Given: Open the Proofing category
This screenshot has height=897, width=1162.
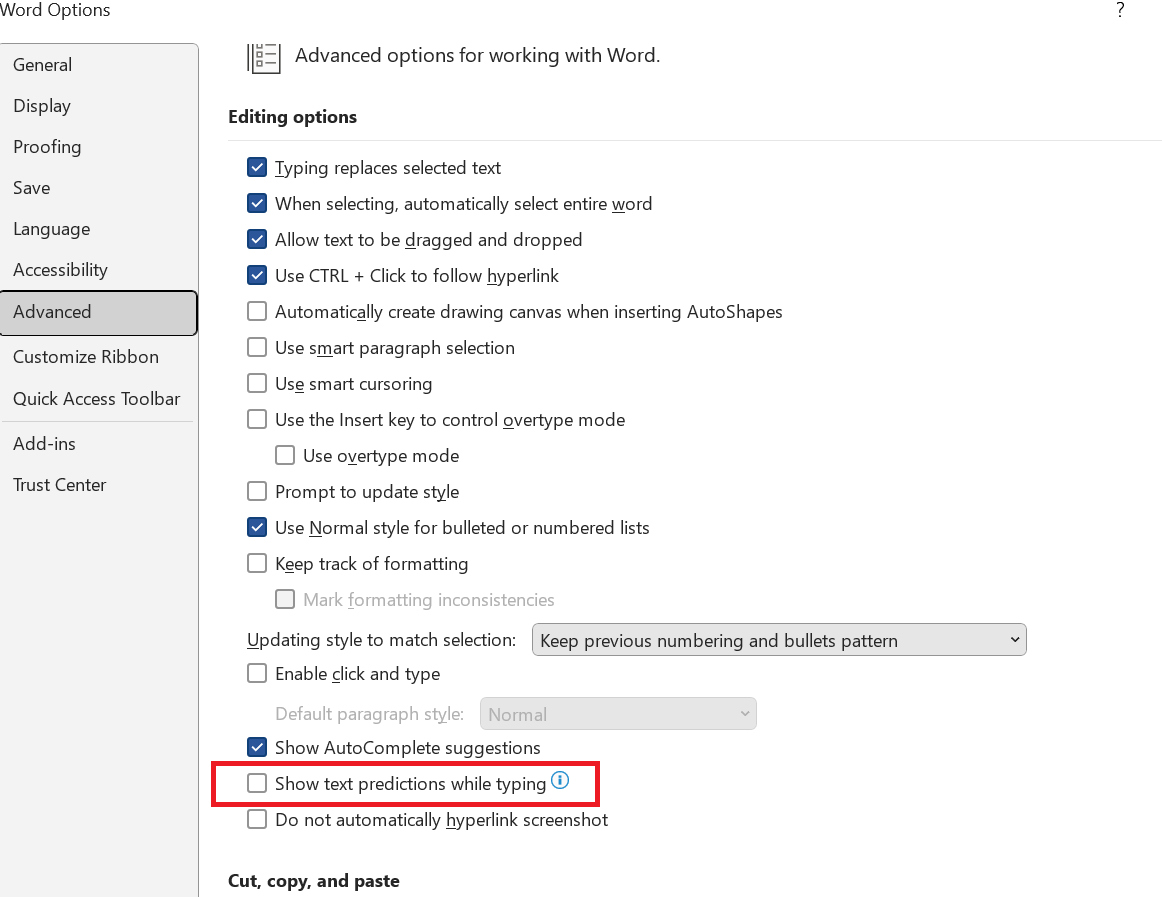Looking at the screenshot, I should [x=47, y=147].
